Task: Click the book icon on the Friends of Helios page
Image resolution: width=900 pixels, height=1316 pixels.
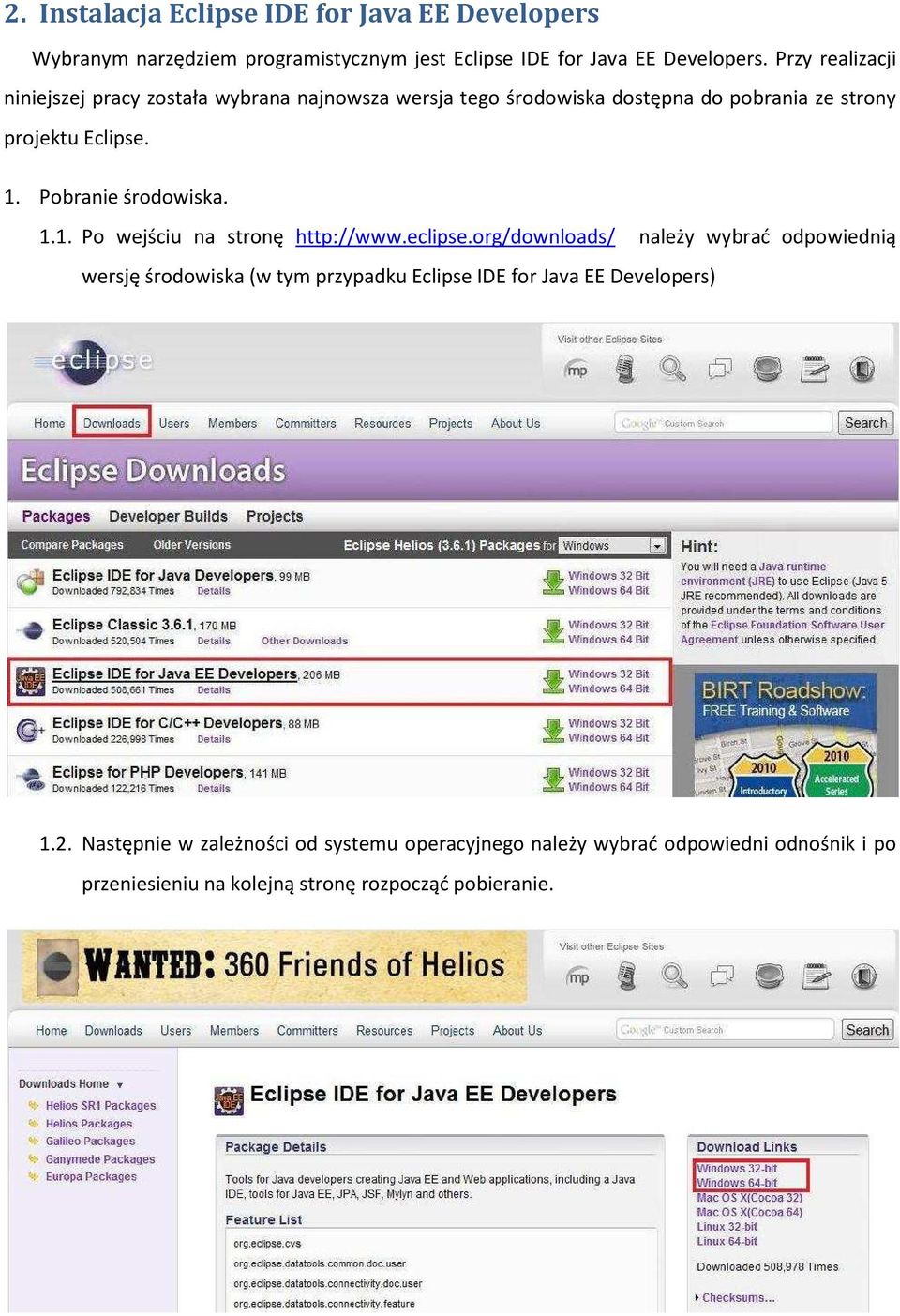Action: 864,976
